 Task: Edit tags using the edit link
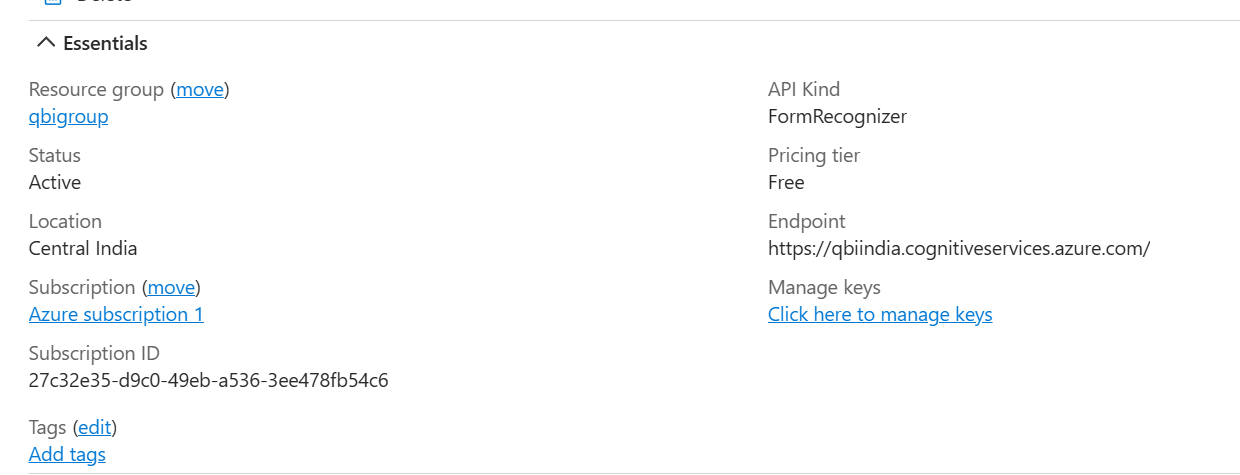(x=95, y=427)
